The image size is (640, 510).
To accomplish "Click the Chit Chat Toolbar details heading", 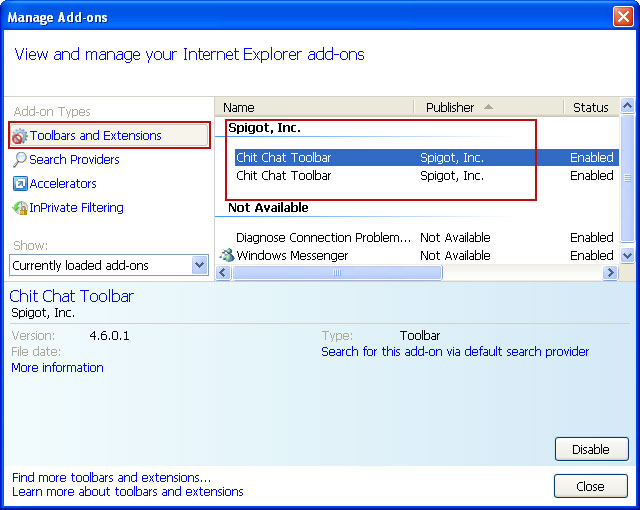I will pos(72,296).
